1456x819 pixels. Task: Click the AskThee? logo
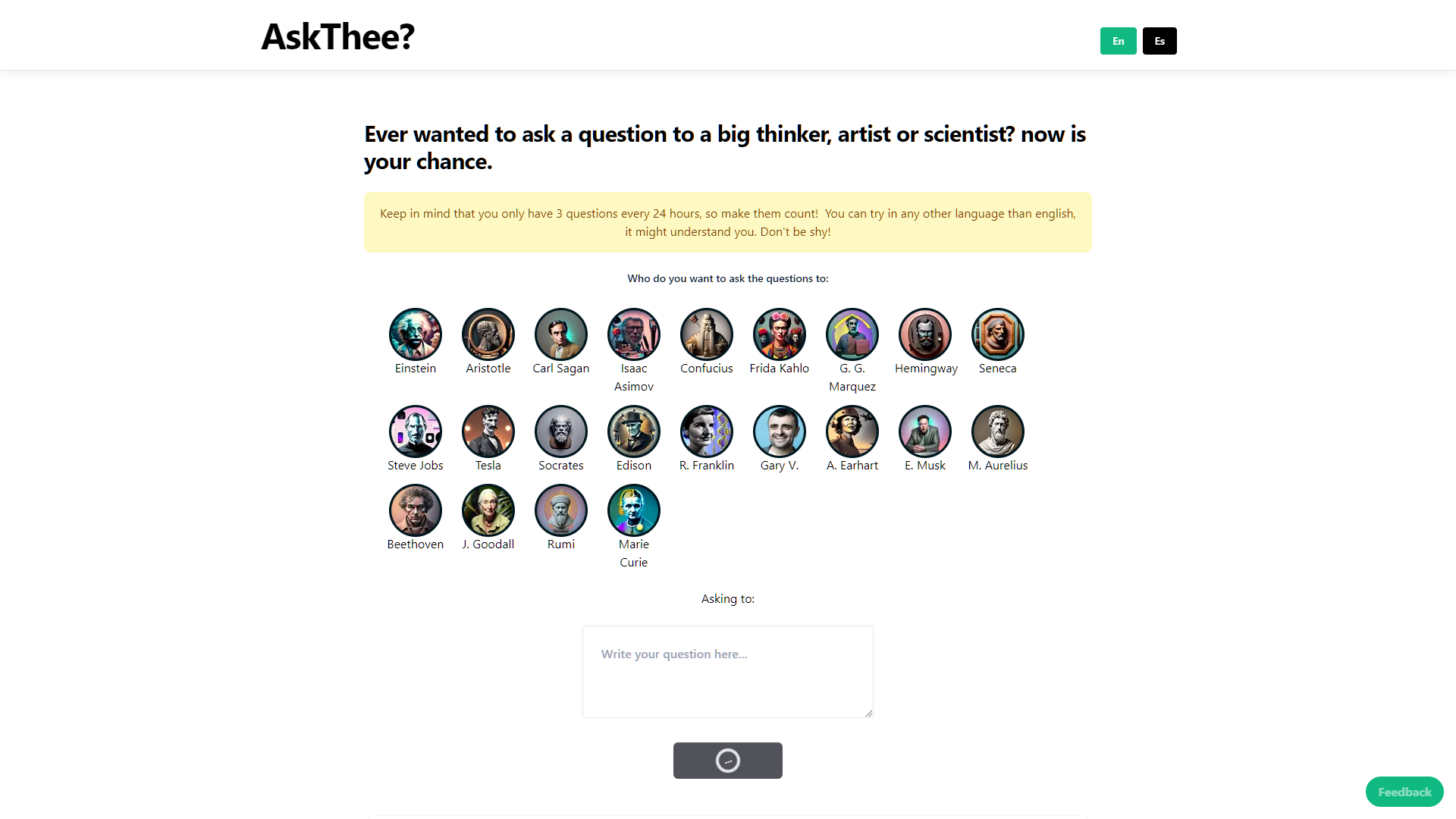(337, 35)
